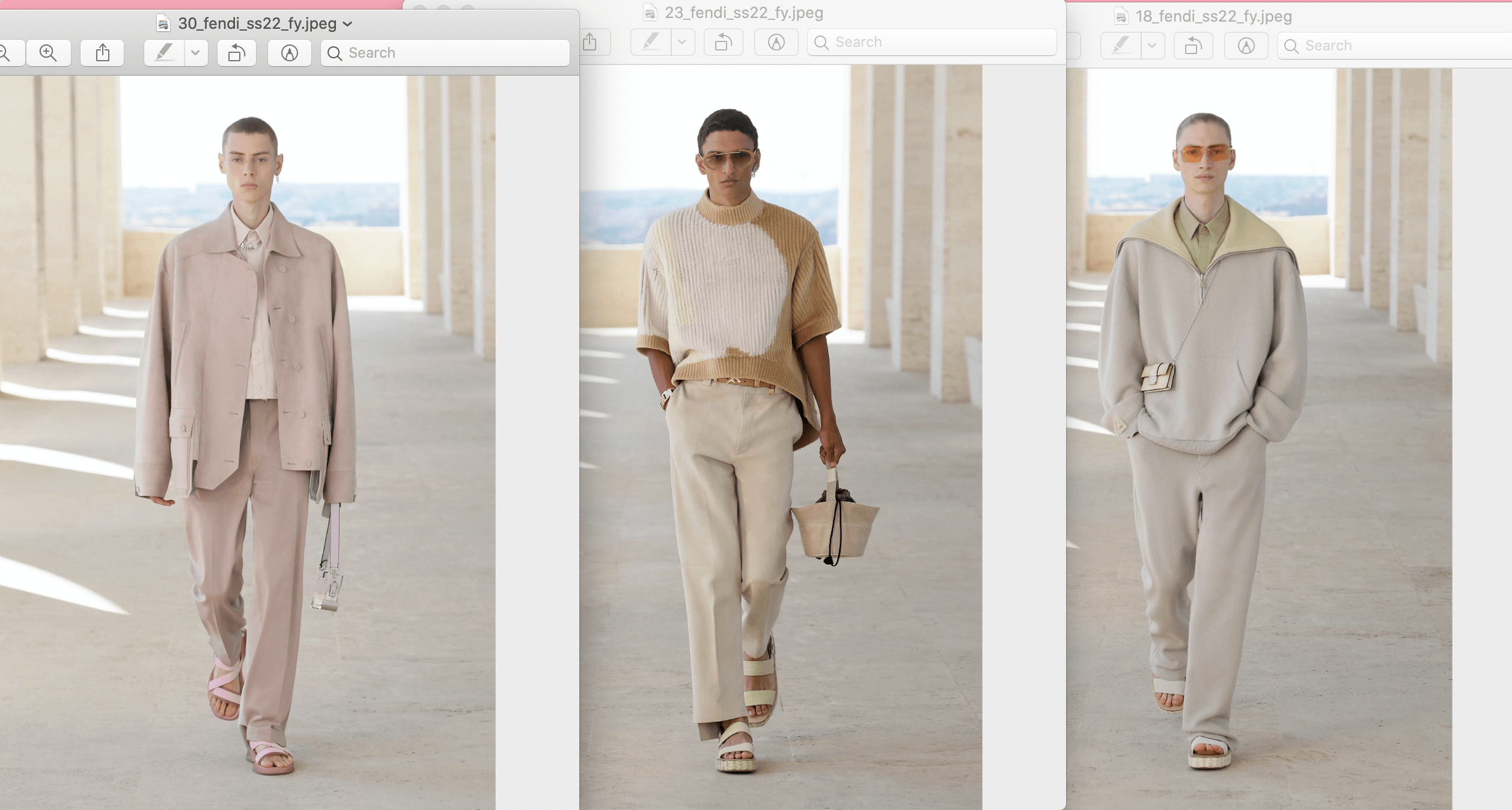This screenshot has width=1512, height=810.
Task: Open highlight options dropdown in 23_fendi window
Action: coord(683,42)
